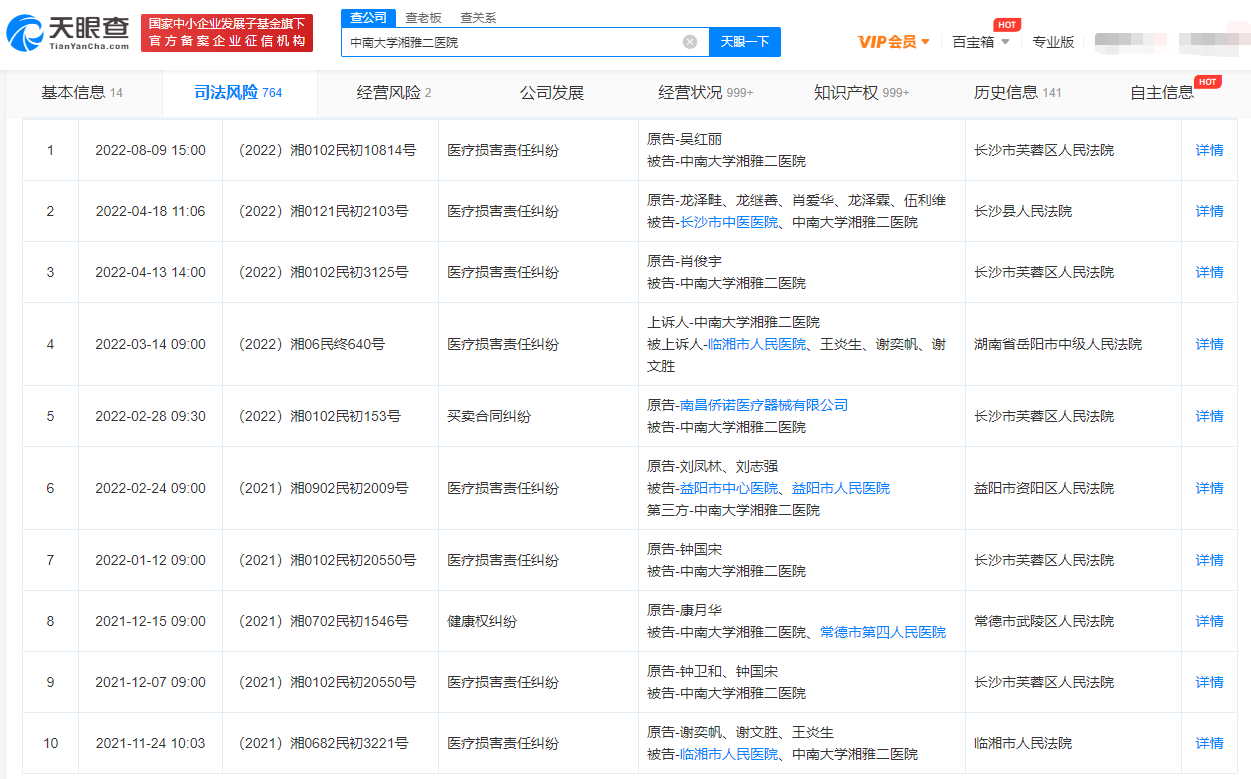Click the 专业版 link
Image resolution: width=1251 pixels, height=779 pixels.
pyautogui.click(x=1053, y=42)
